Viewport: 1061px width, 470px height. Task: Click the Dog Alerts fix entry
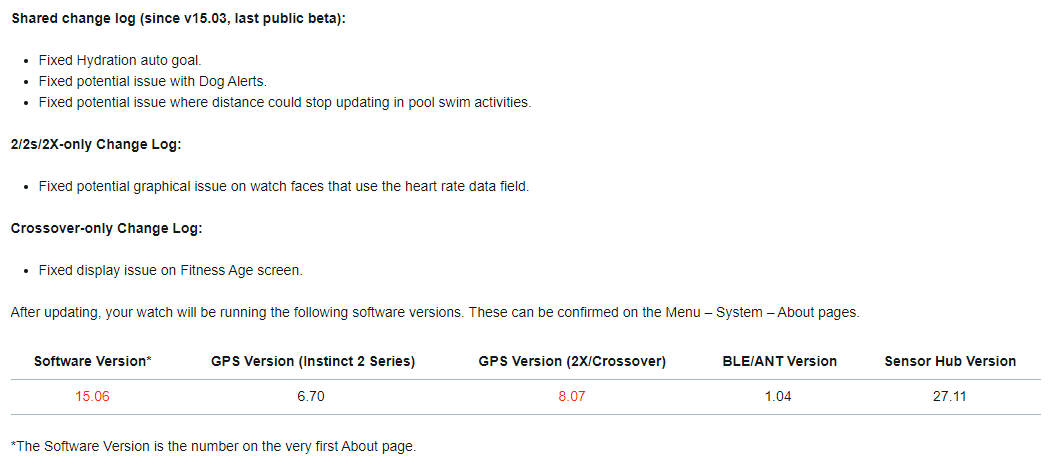coord(152,81)
